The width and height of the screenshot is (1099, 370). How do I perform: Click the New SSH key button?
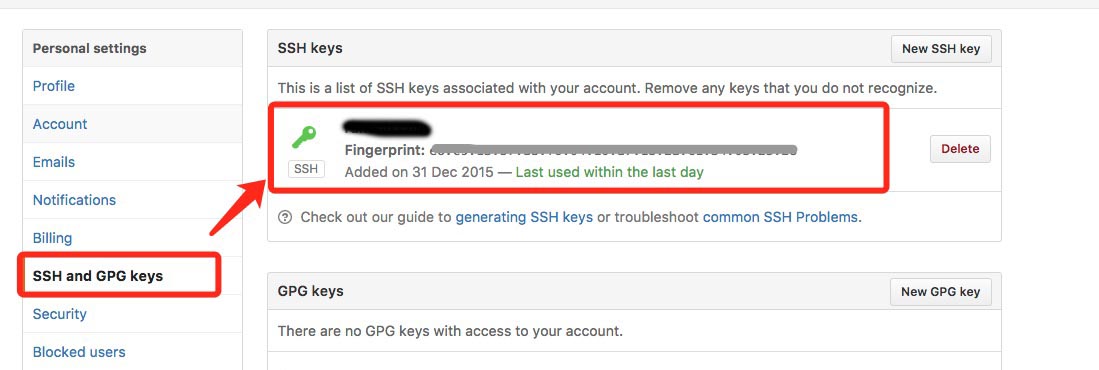941,49
